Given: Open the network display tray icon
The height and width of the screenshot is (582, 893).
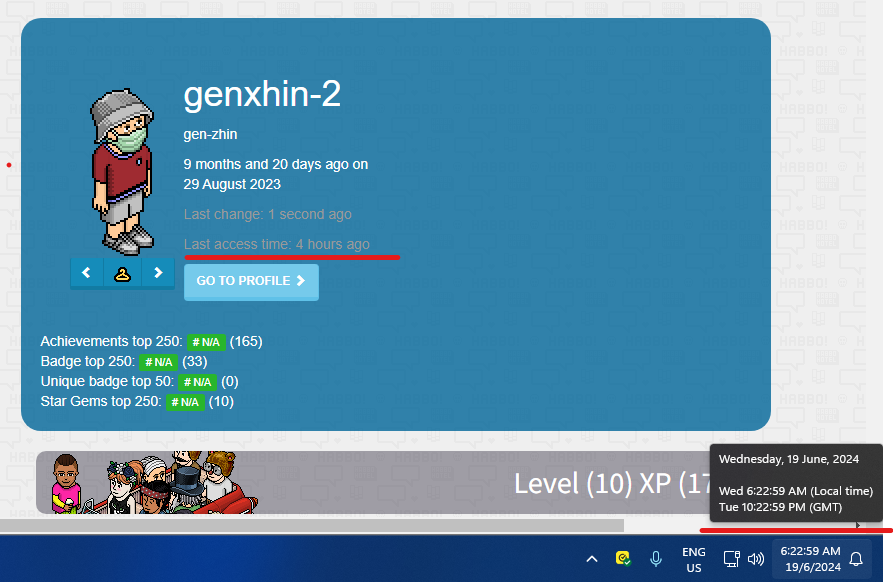Looking at the screenshot, I should (731, 559).
